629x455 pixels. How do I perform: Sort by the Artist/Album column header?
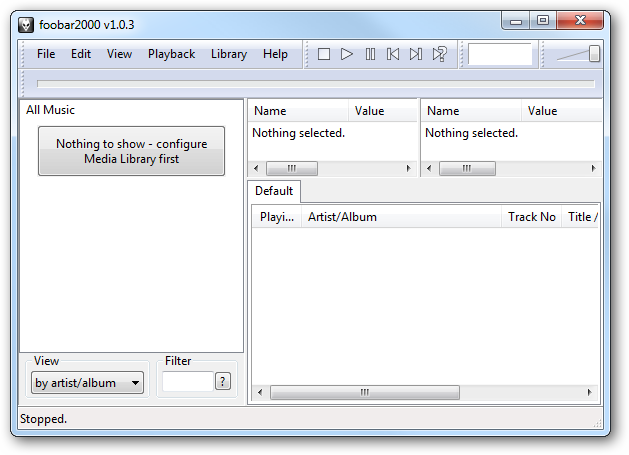pos(402,217)
